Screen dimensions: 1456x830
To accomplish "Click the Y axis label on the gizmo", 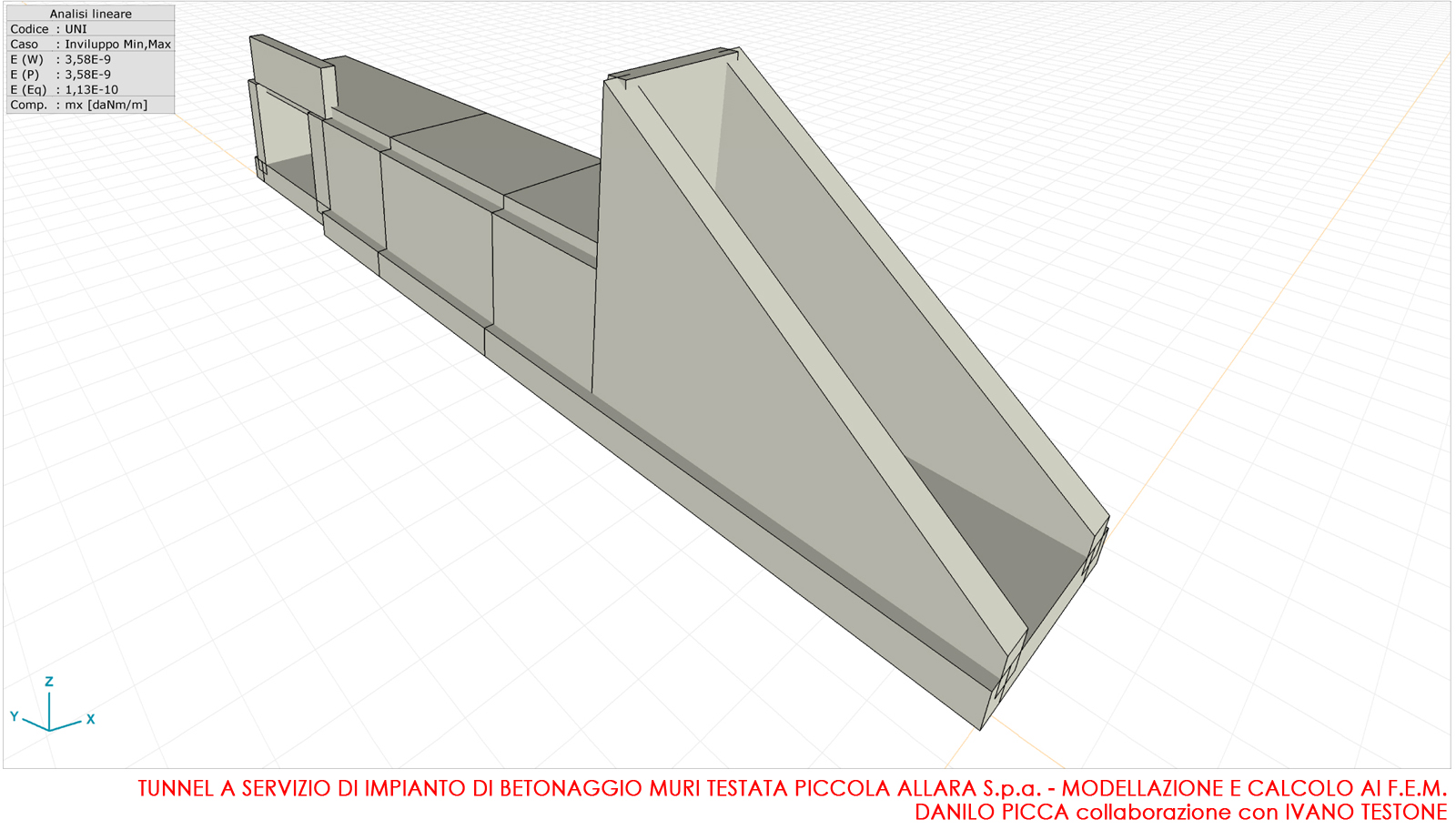I will (x=15, y=716).
